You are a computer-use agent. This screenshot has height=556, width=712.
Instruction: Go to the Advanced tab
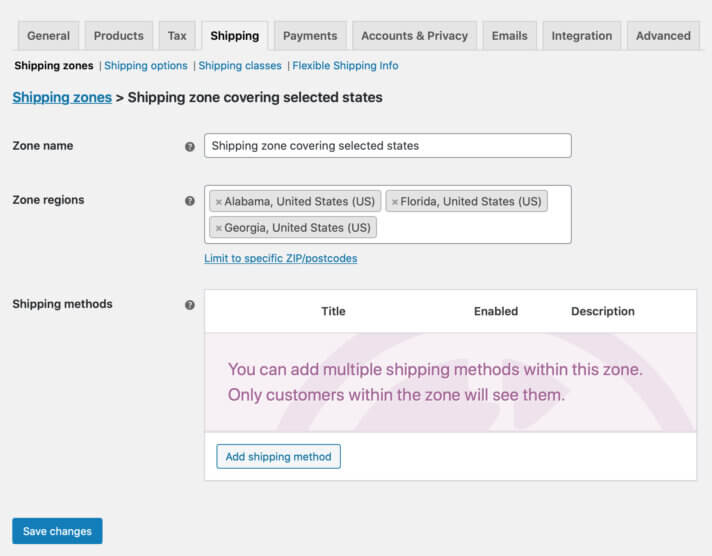[663, 35]
